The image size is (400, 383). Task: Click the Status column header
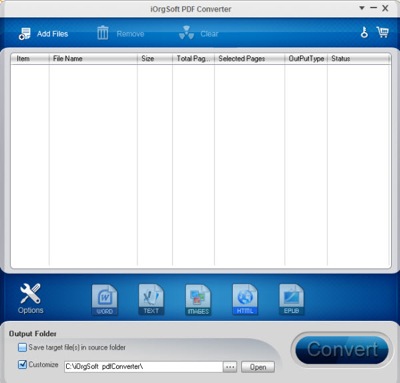359,59
